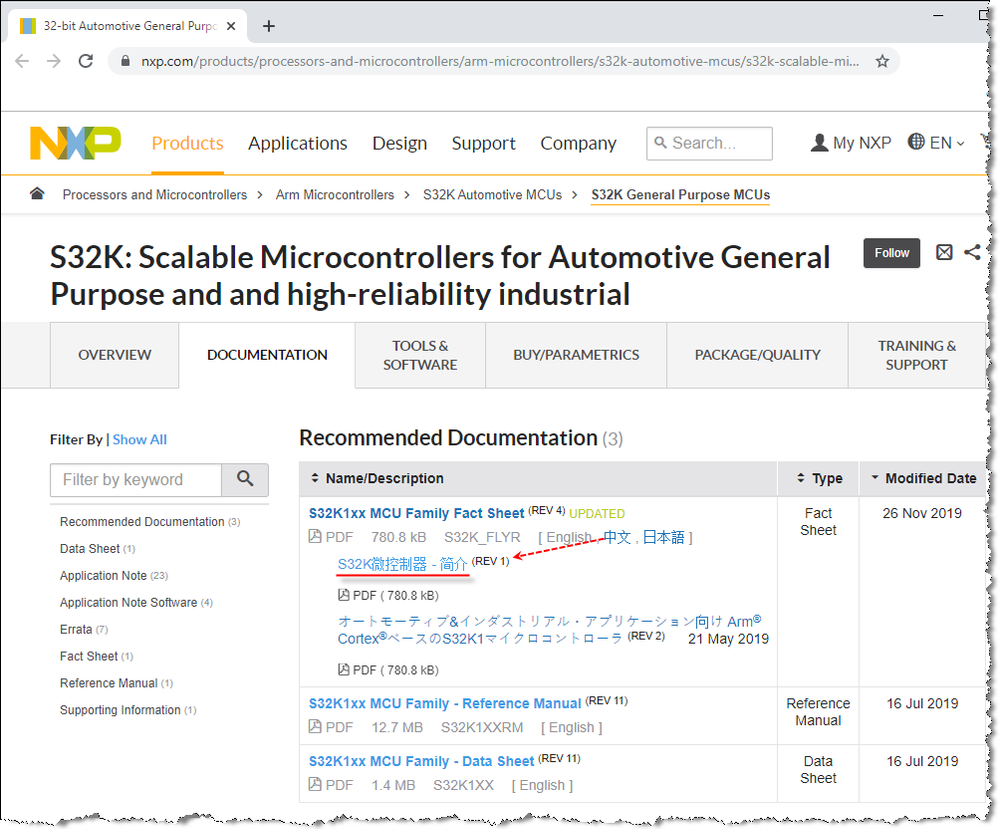Click the Filter by keyword field
999x829 pixels.
pos(135,480)
